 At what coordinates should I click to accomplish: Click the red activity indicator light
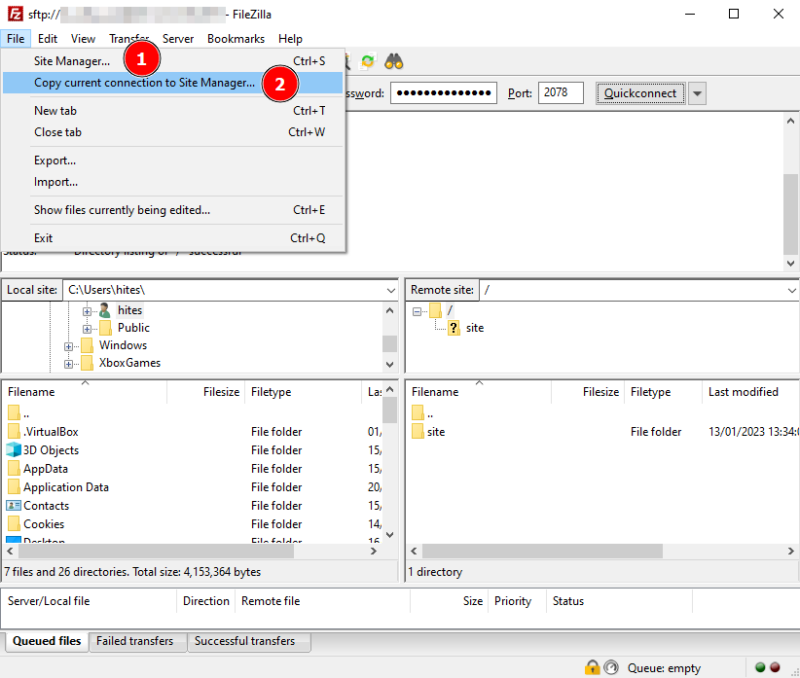[x=775, y=667]
